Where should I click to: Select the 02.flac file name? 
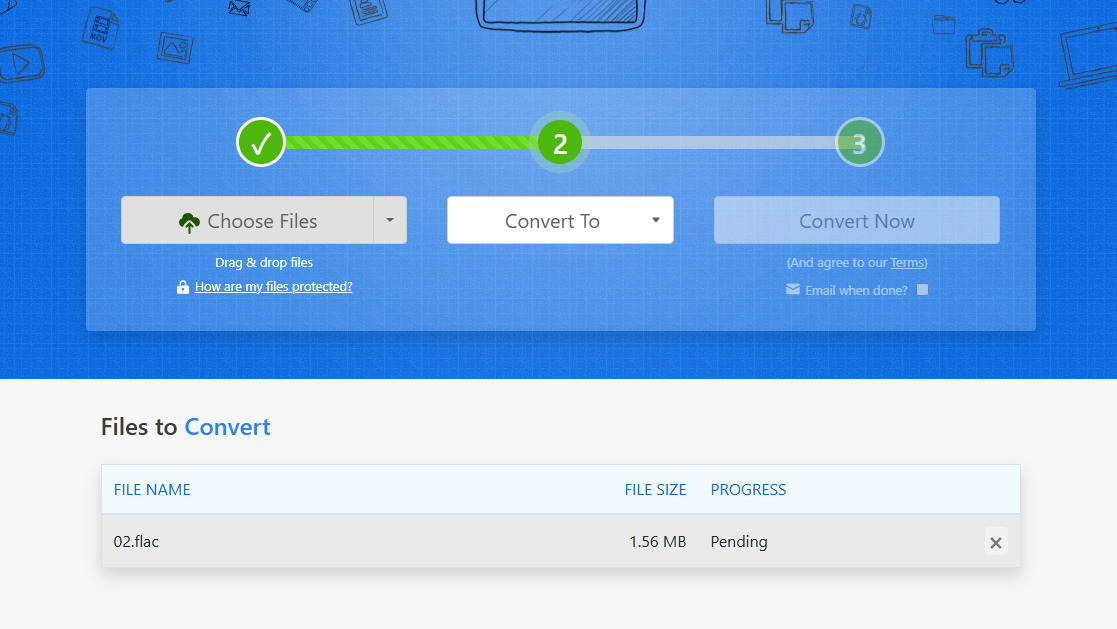click(x=136, y=541)
